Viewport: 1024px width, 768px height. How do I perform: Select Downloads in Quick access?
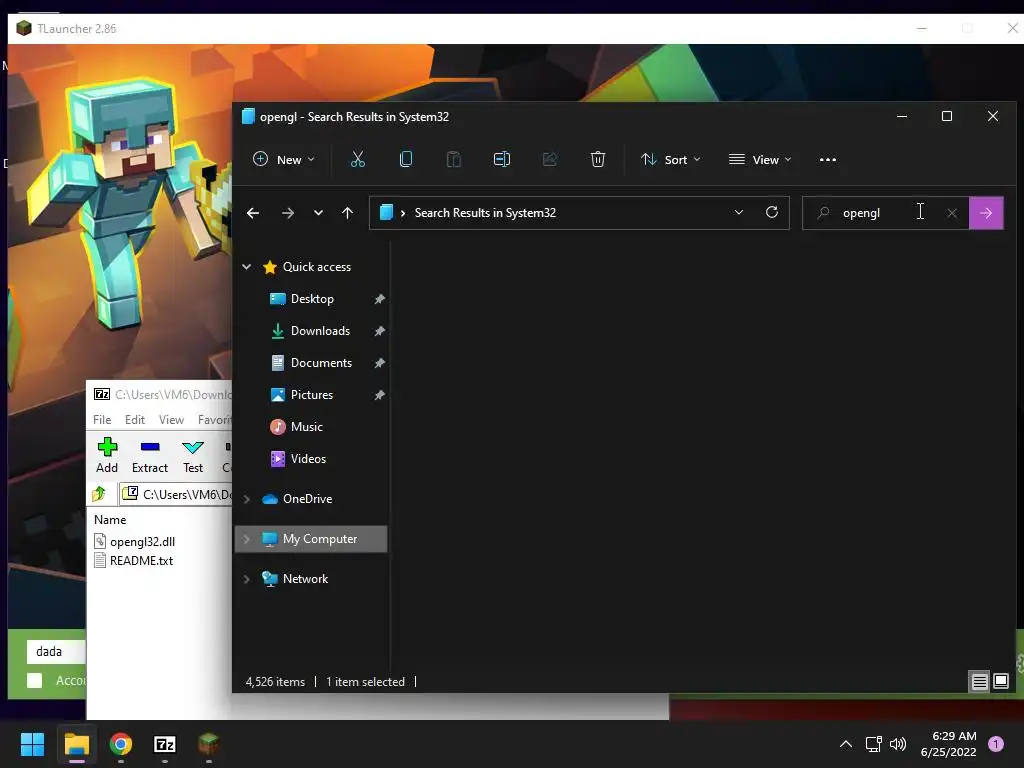click(320, 330)
